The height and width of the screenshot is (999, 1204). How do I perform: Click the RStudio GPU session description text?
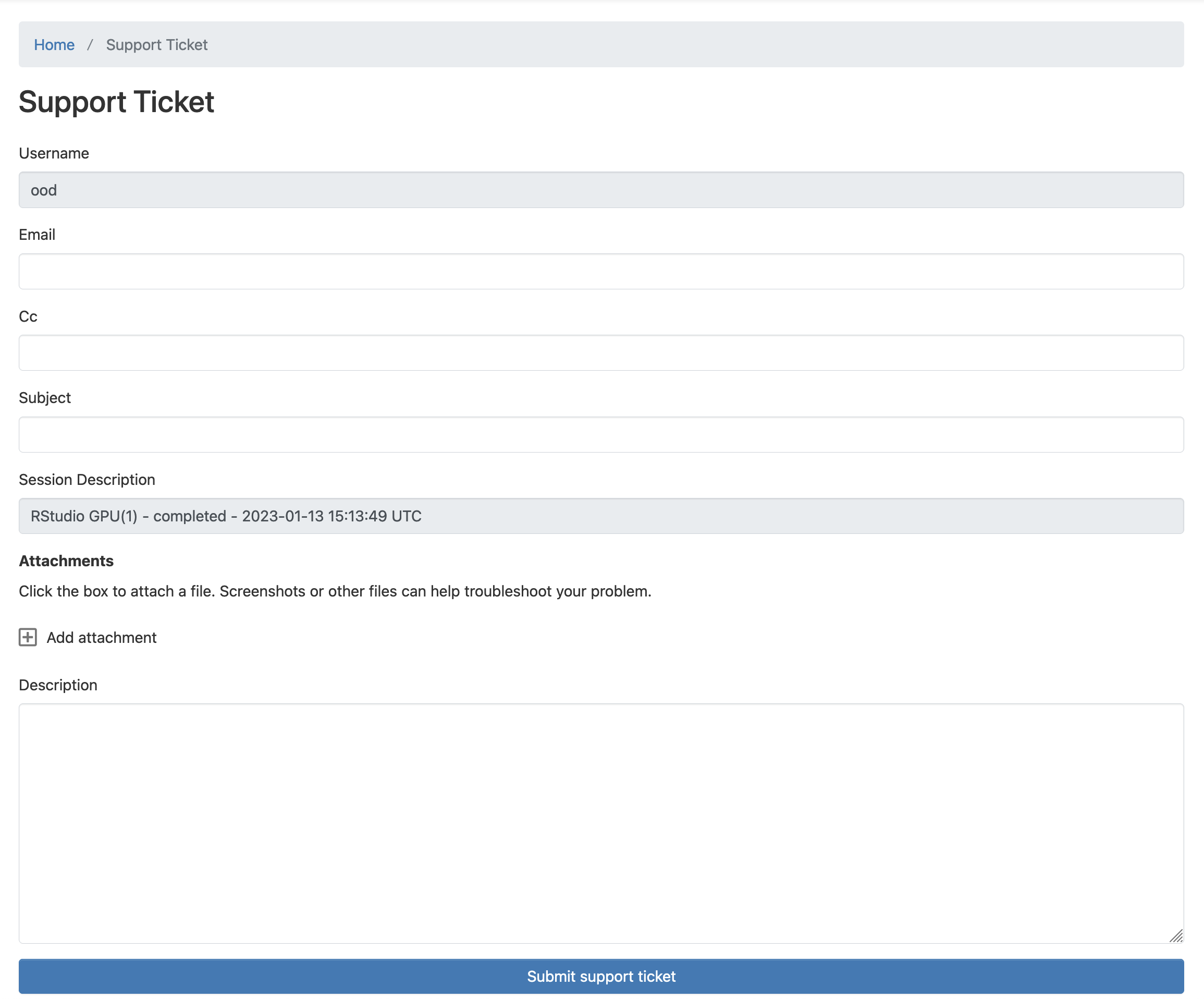pos(226,516)
